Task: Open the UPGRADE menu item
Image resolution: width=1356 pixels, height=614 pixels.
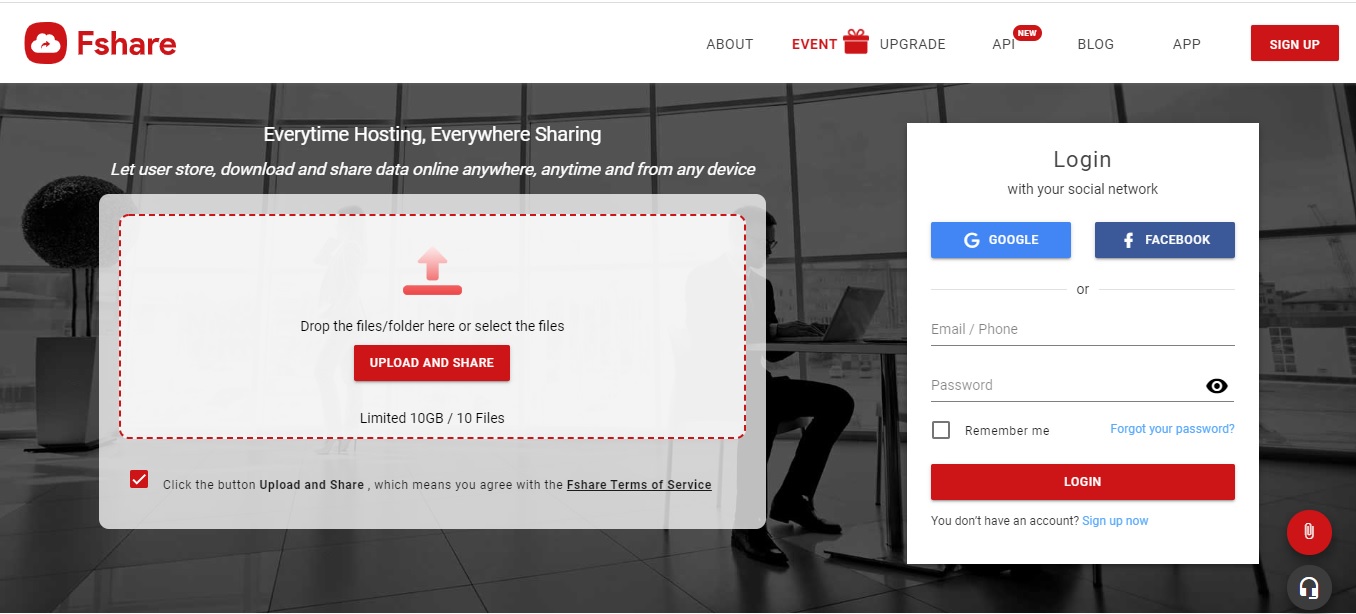Action: click(913, 44)
